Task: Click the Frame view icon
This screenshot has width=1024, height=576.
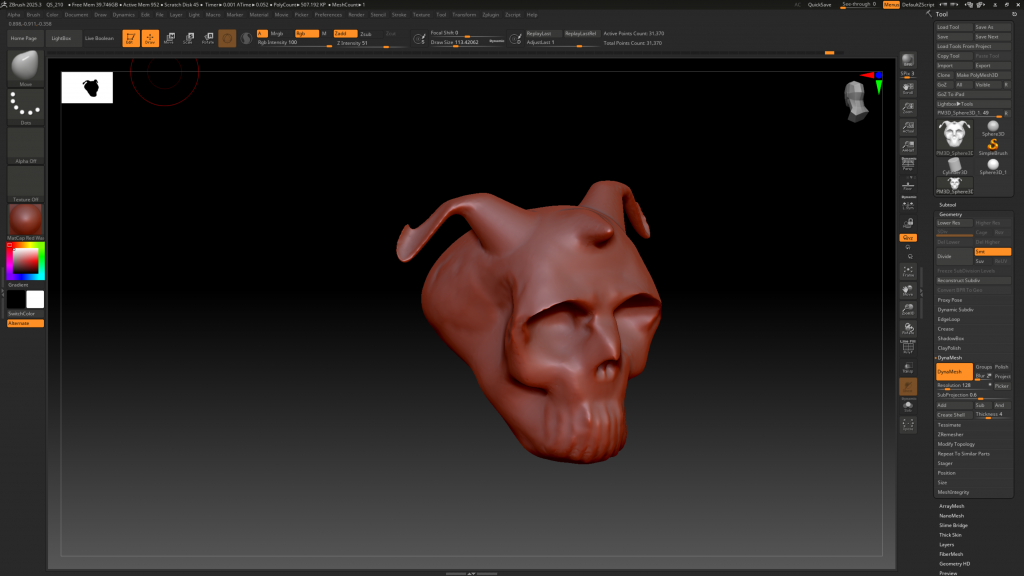Action: [x=908, y=270]
